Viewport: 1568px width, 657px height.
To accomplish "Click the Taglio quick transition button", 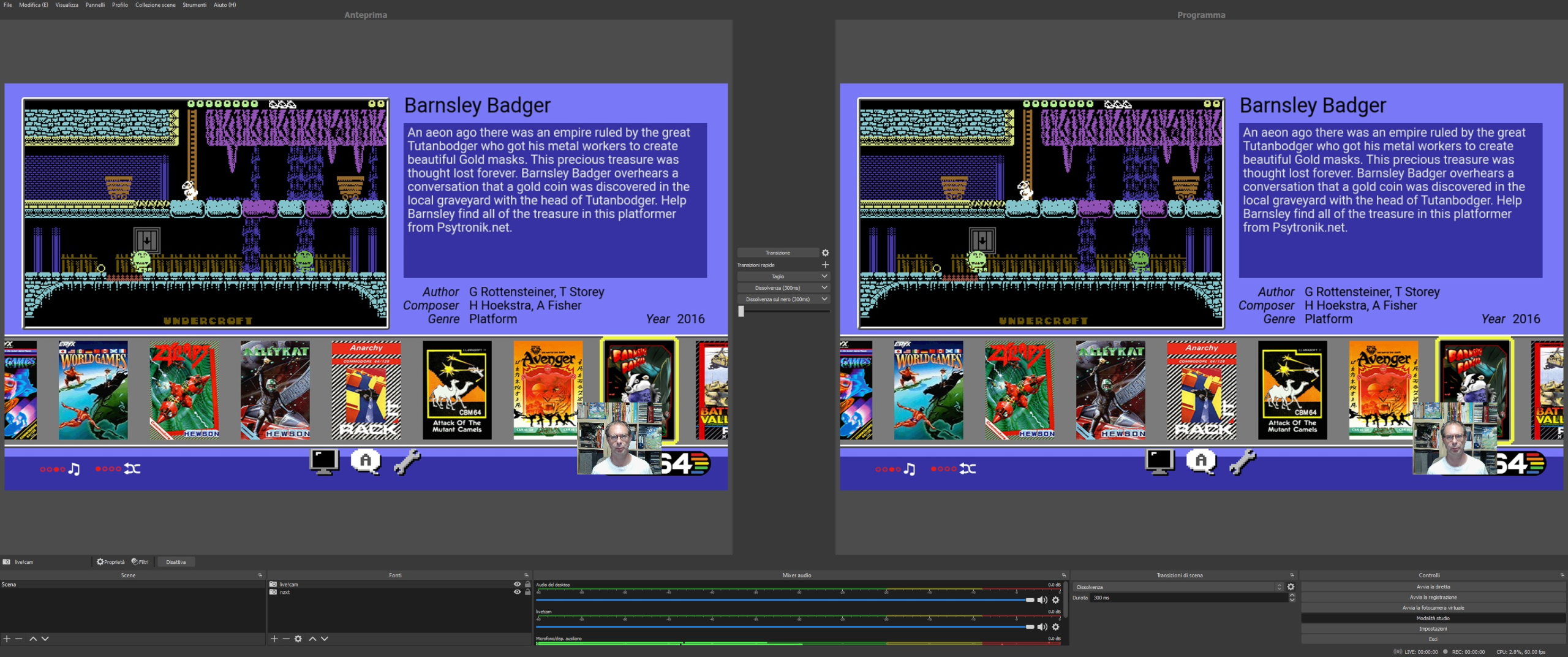I will 778,276.
